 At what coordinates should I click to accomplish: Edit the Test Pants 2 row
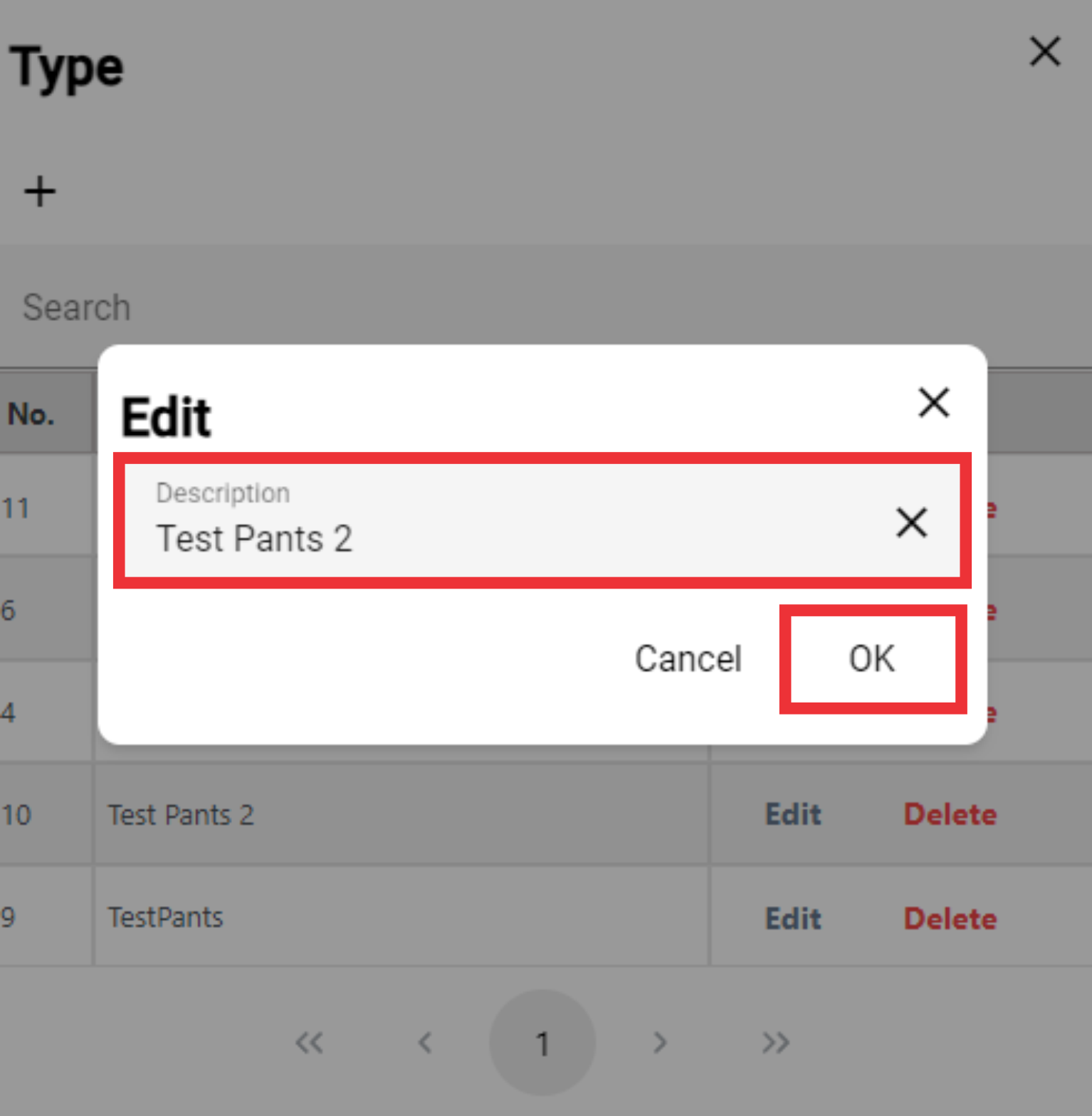point(794,814)
